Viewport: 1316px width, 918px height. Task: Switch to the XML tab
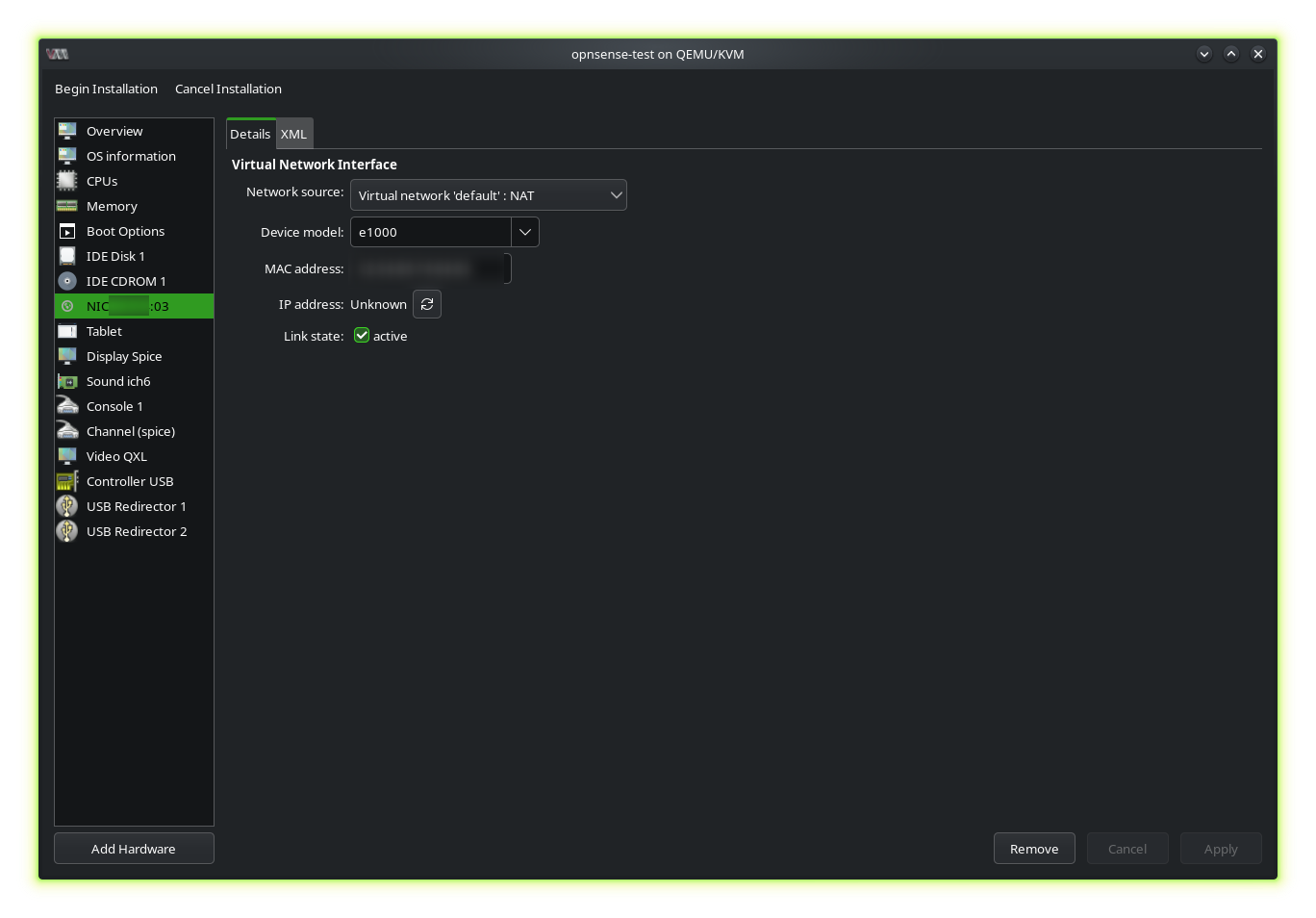click(x=293, y=134)
